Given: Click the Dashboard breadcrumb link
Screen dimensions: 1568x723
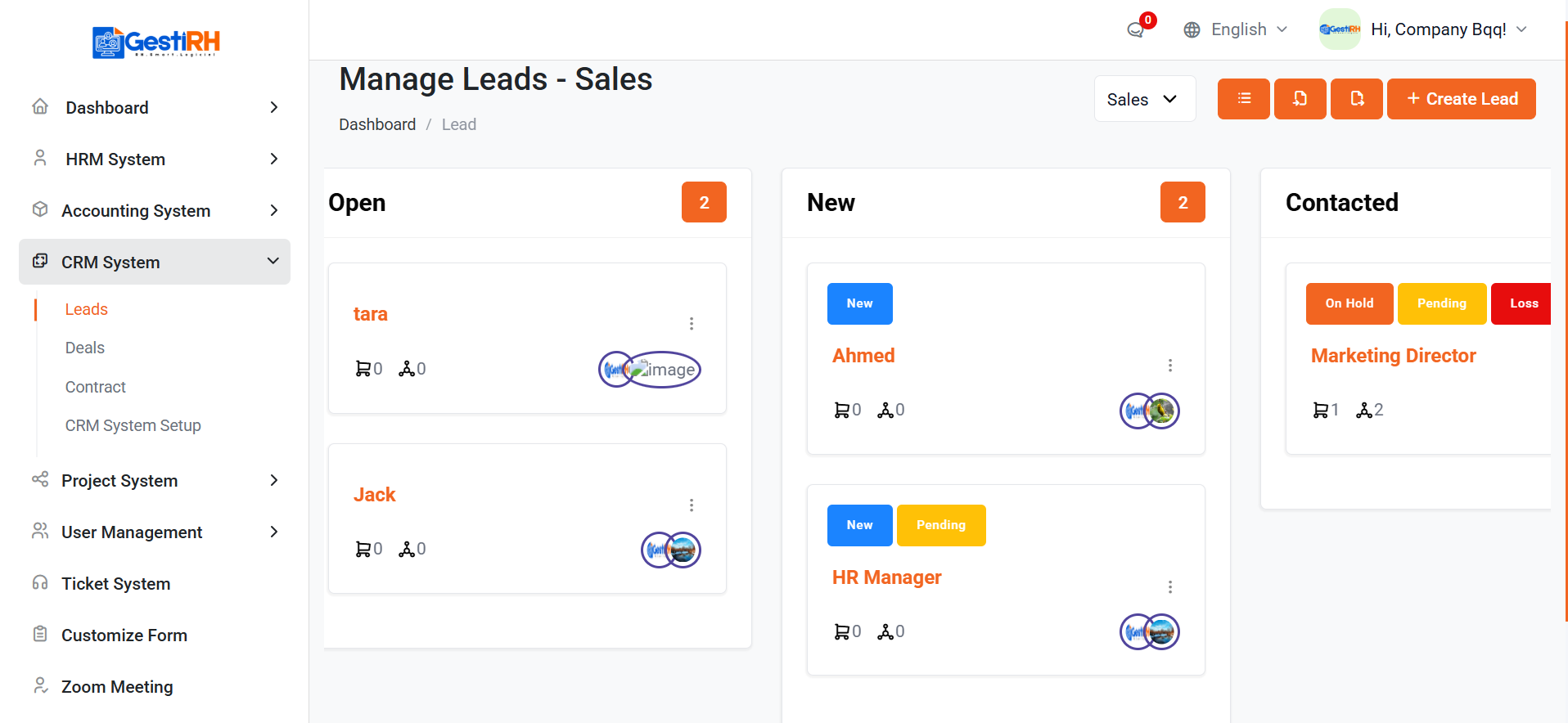Looking at the screenshot, I should [377, 124].
